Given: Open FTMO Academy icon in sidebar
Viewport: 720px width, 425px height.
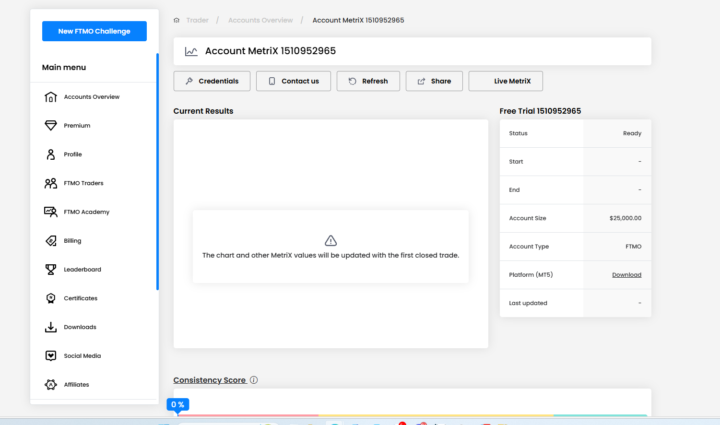Looking at the screenshot, I should coord(51,212).
